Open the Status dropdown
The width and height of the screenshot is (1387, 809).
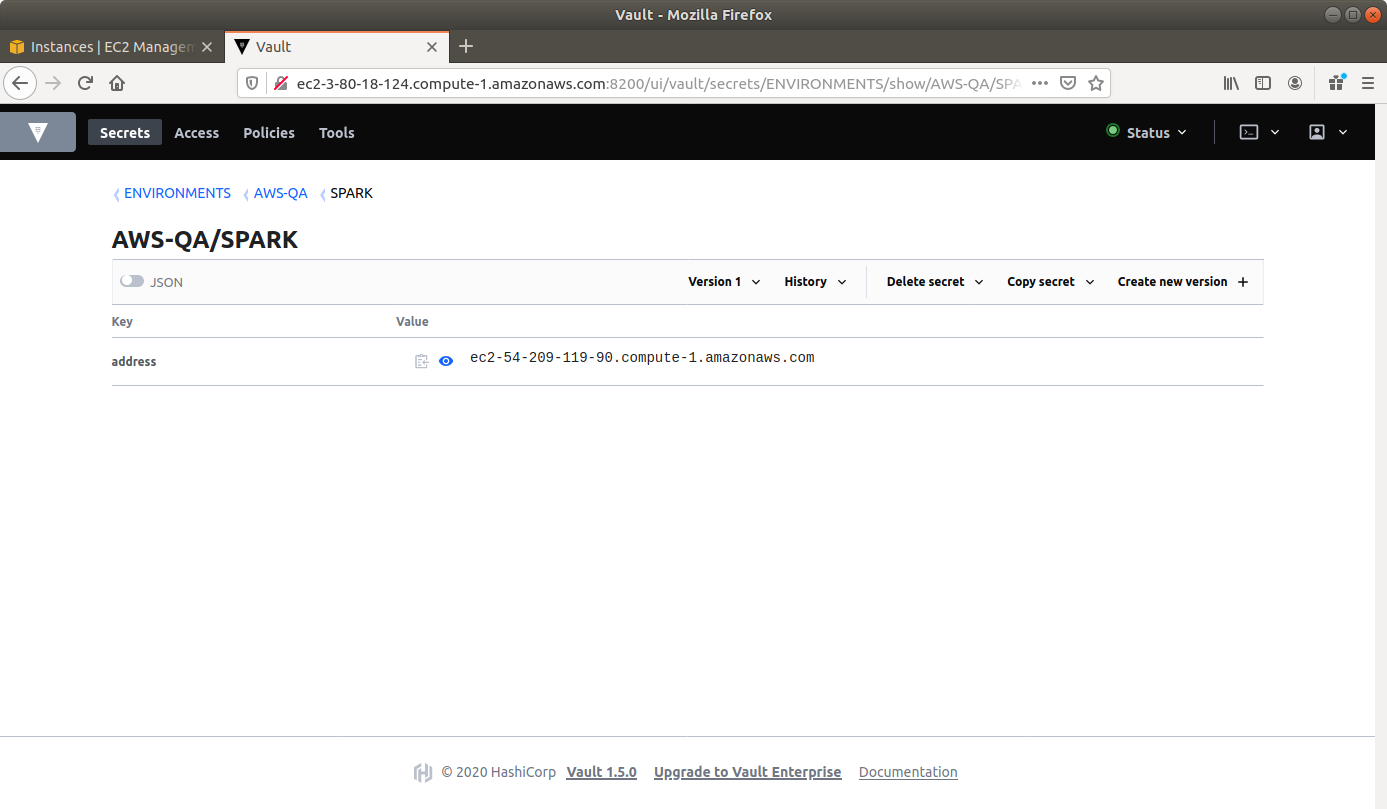coord(1147,132)
